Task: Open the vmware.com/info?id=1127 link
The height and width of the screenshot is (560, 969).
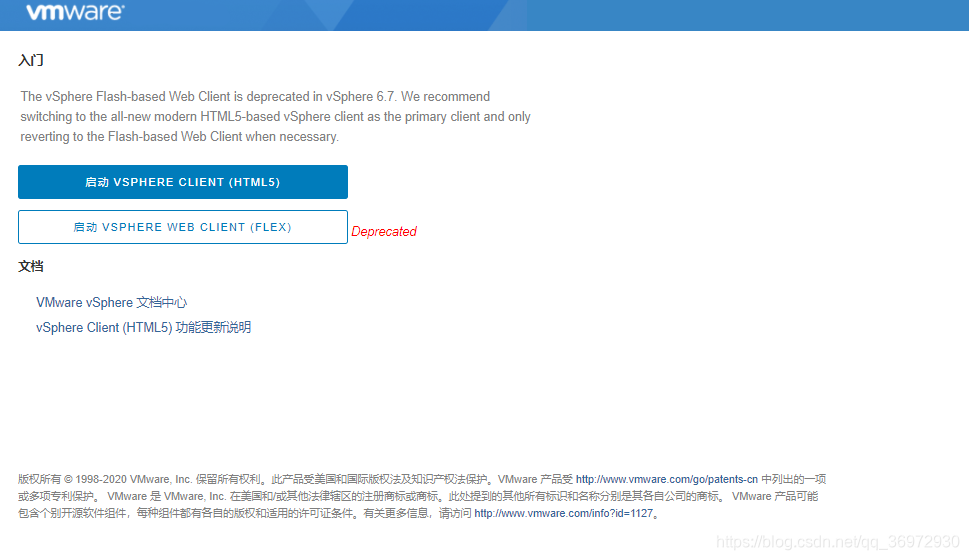Action: [564, 513]
